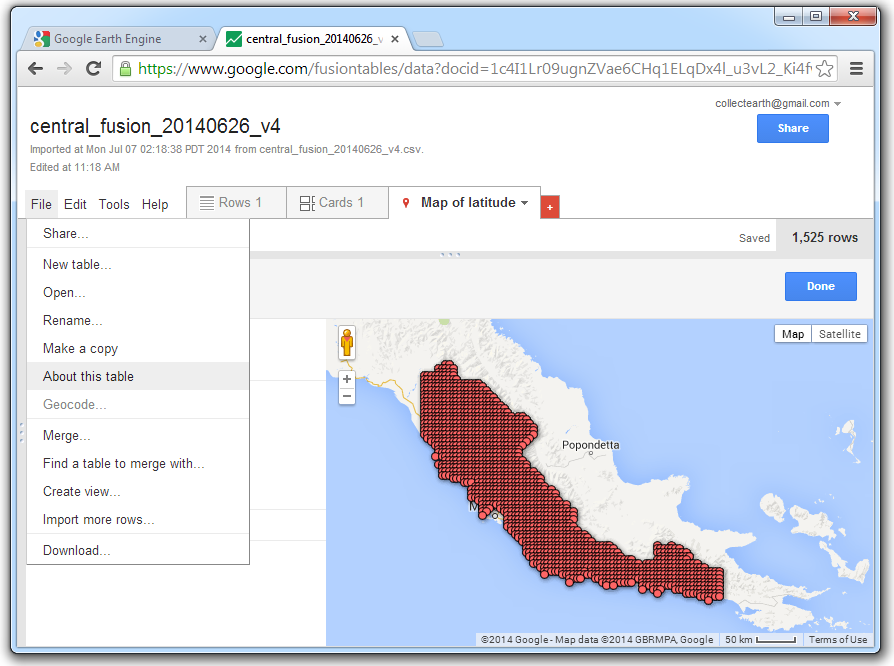Open a new browser tab
This screenshot has height=666, width=894.
(428, 39)
